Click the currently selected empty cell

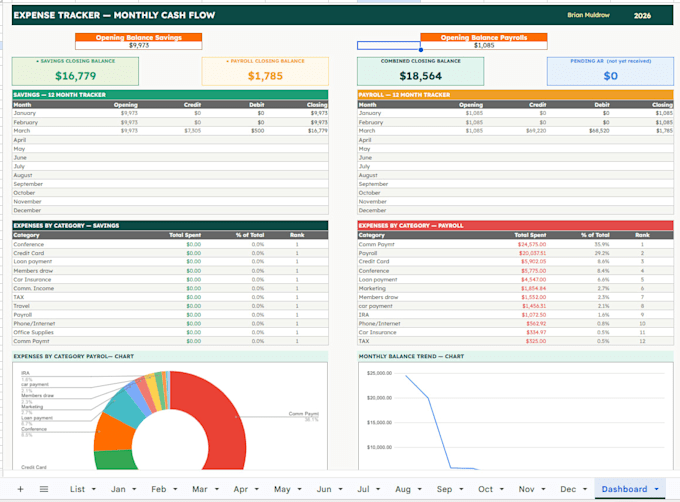(389, 46)
